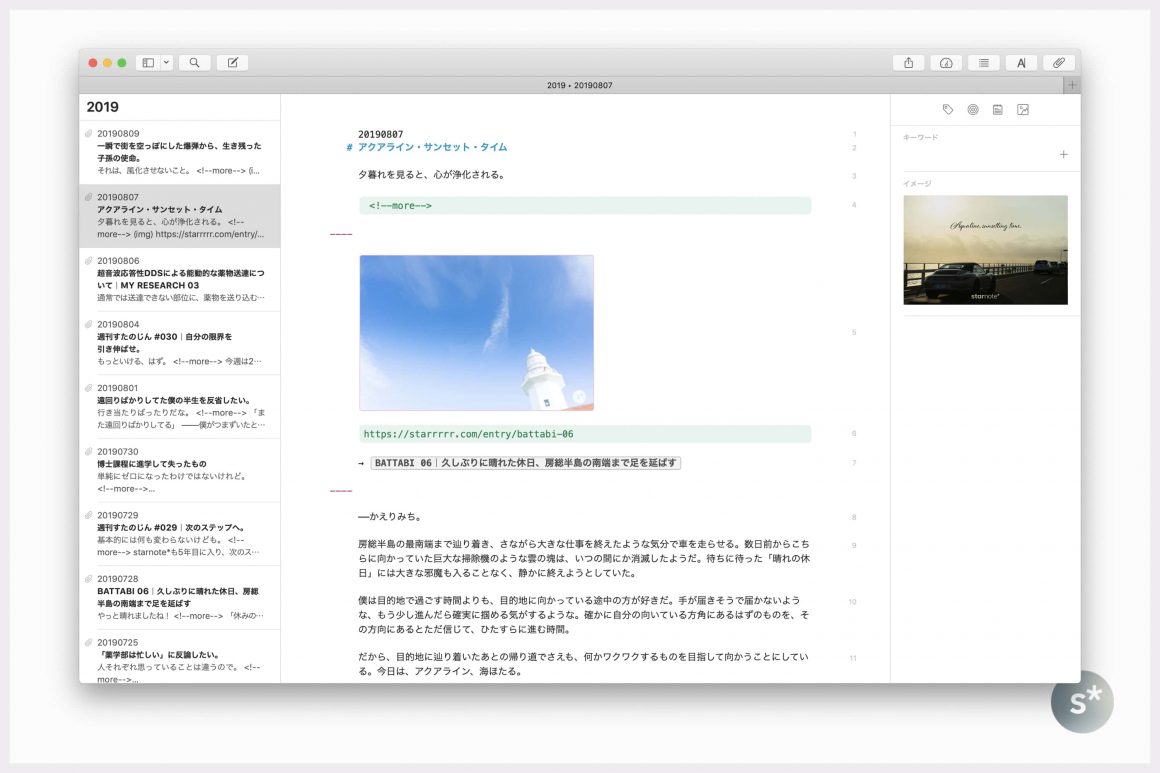Add a new tab with plus button
The width and height of the screenshot is (1160, 773).
1072,85
